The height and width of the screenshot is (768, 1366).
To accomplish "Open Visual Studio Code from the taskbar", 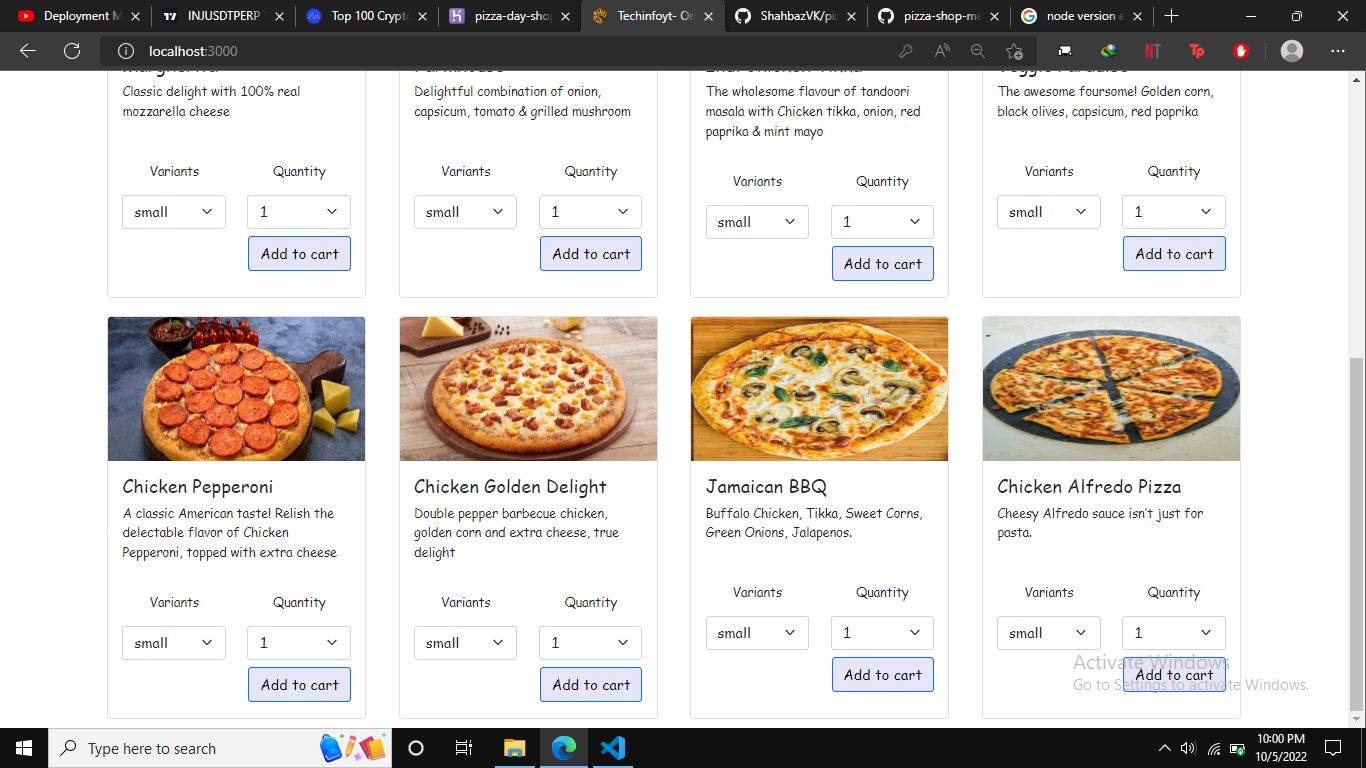I will [613, 747].
